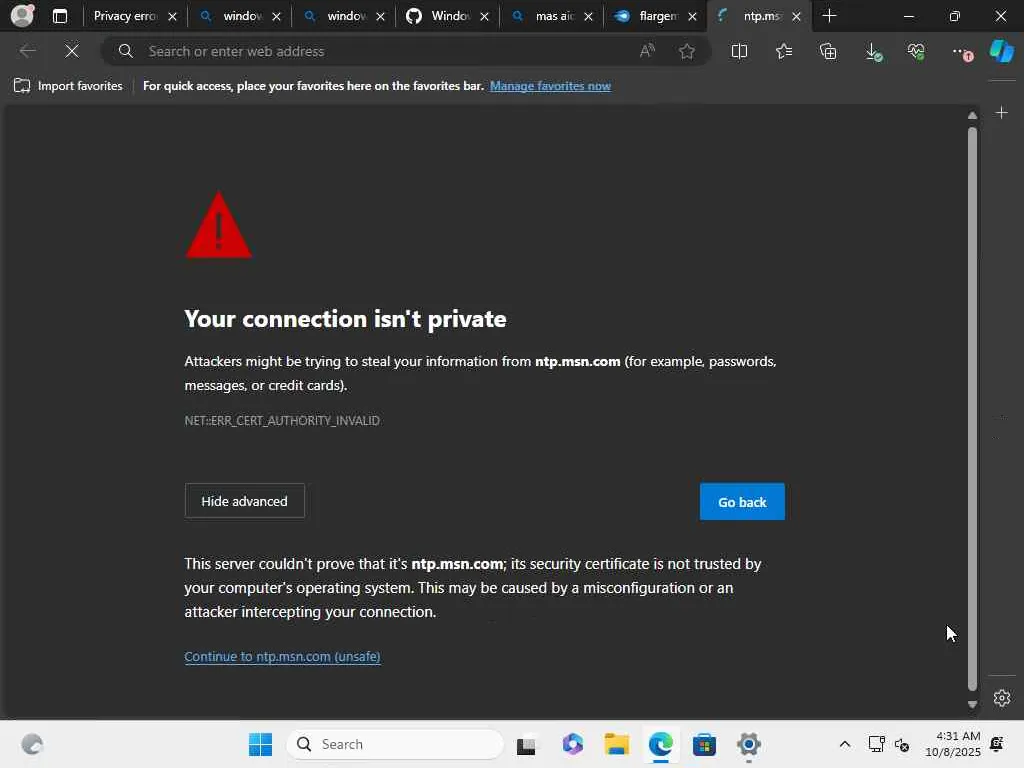Open a new tab
This screenshot has height=768, width=1024.
(x=829, y=16)
